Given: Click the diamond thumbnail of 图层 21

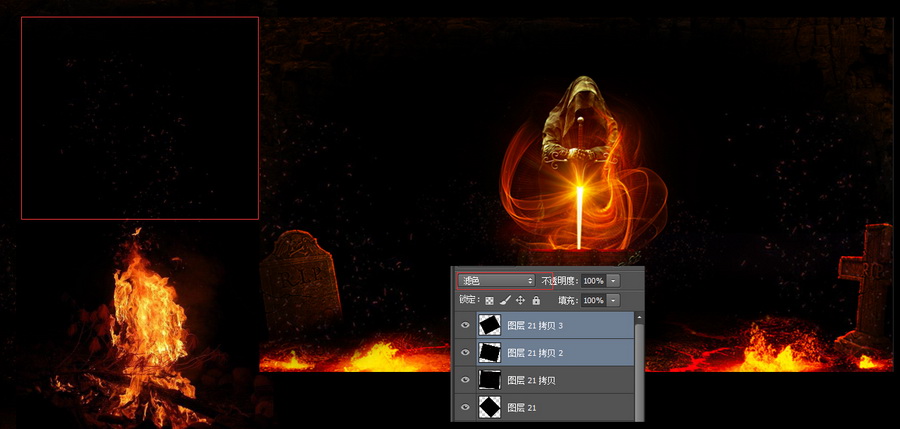Looking at the screenshot, I should pos(489,407).
